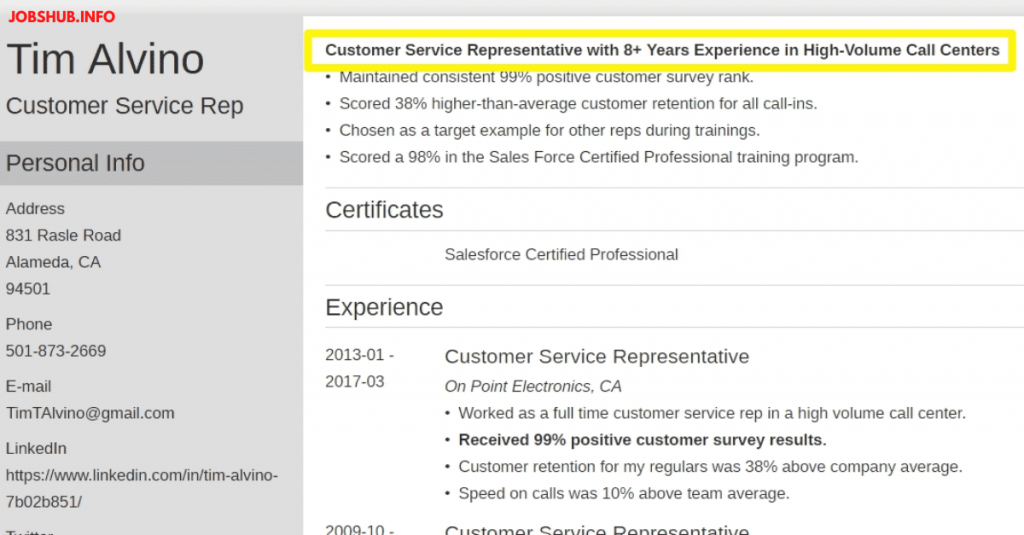Click the E-mail label in sidebar
This screenshot has height=535, width=1024.
click(x=28, y=386)
